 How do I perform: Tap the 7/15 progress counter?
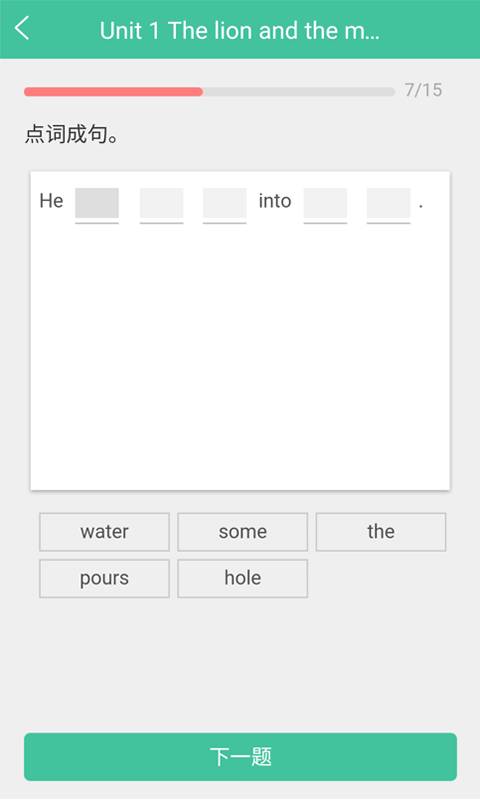(x=423, y=90)
